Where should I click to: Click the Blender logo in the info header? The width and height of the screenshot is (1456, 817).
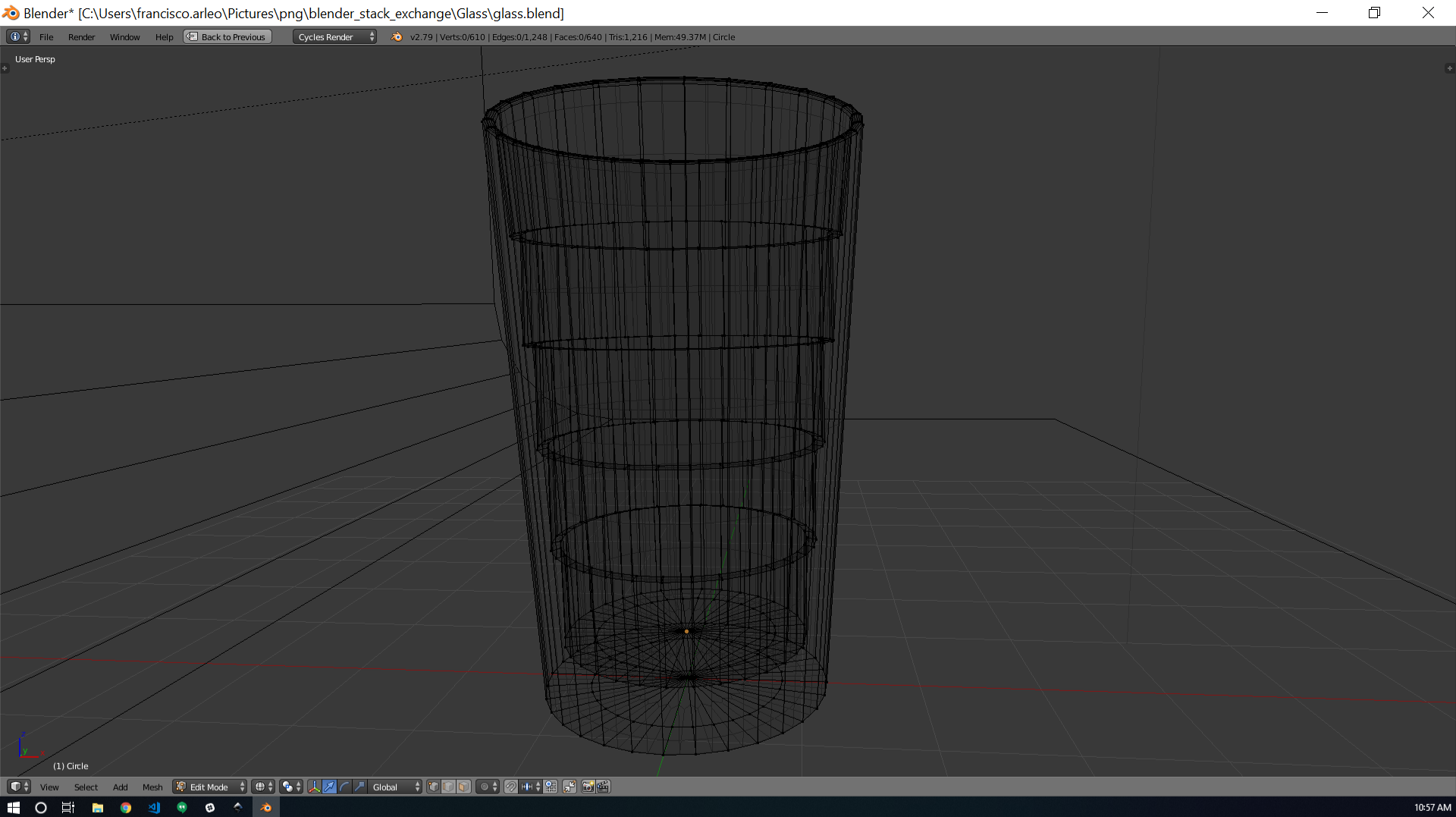pos(397,36)
